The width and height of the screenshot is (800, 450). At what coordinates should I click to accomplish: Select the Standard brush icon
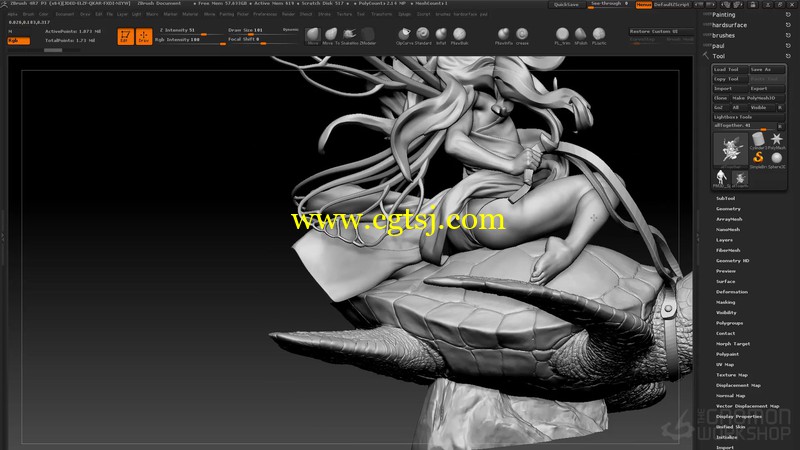422,34
